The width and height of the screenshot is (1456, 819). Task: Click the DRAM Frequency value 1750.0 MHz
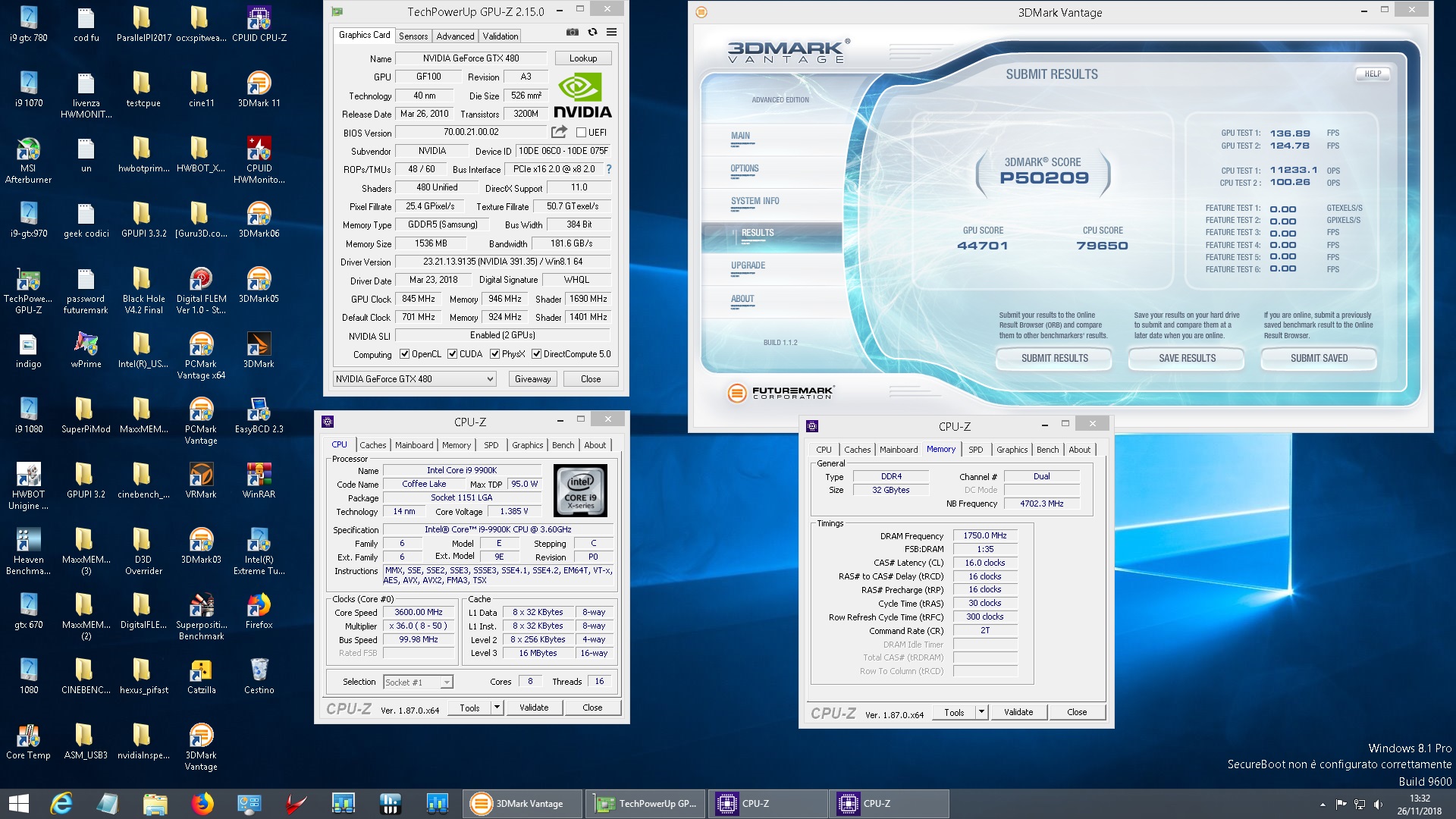click(985, 535)
